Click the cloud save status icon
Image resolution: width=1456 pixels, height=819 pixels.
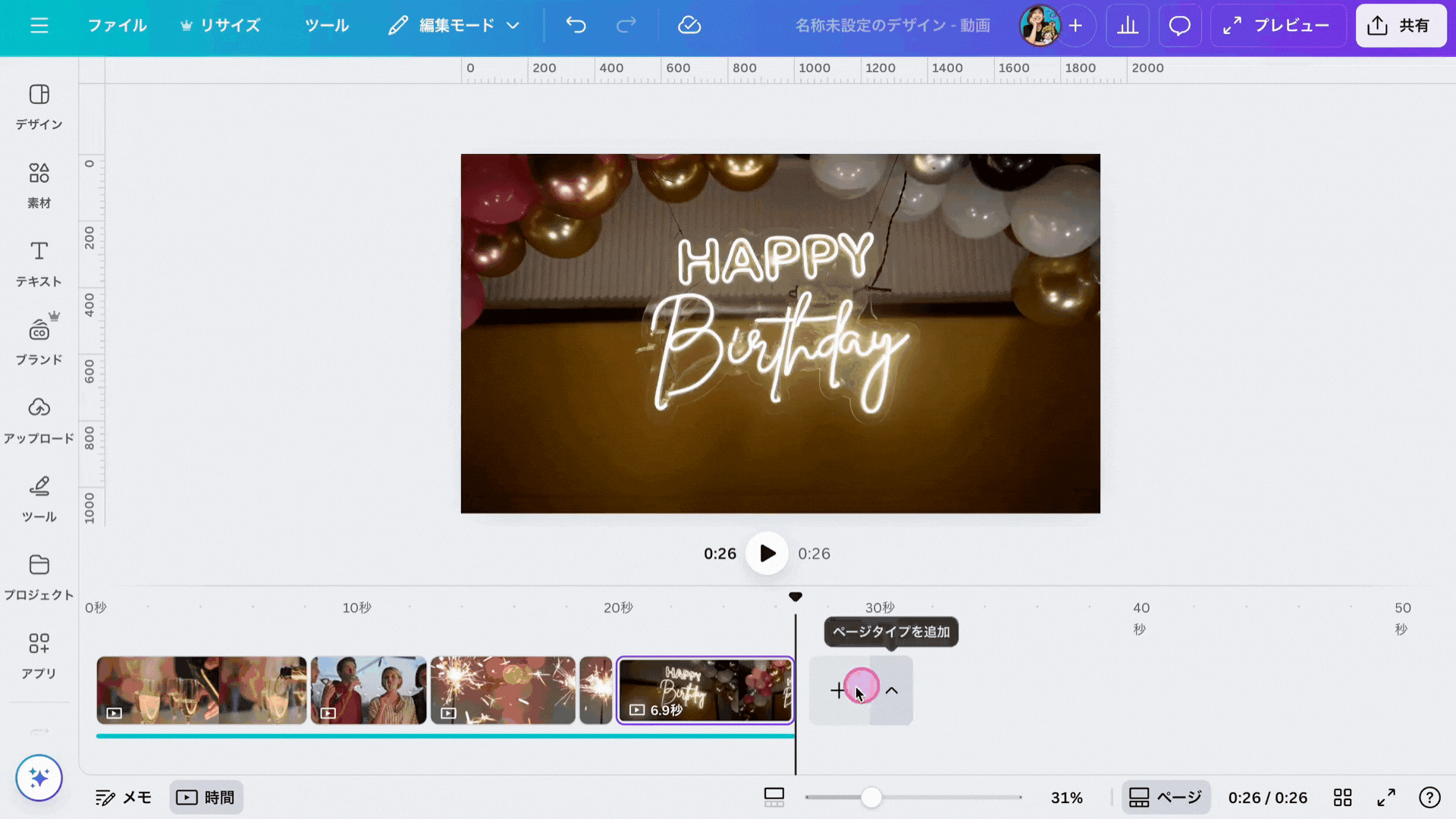point(689,25)
